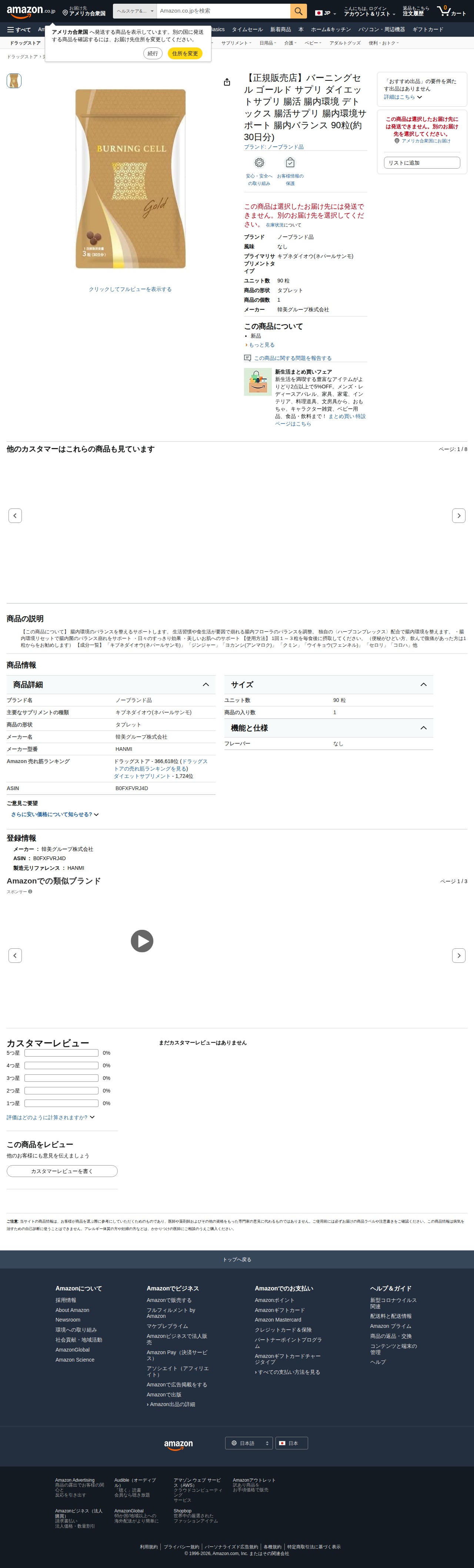Screen dimensions: 474x1568
Task: Open the 在庫状況について link
Action: click(283, 225)
